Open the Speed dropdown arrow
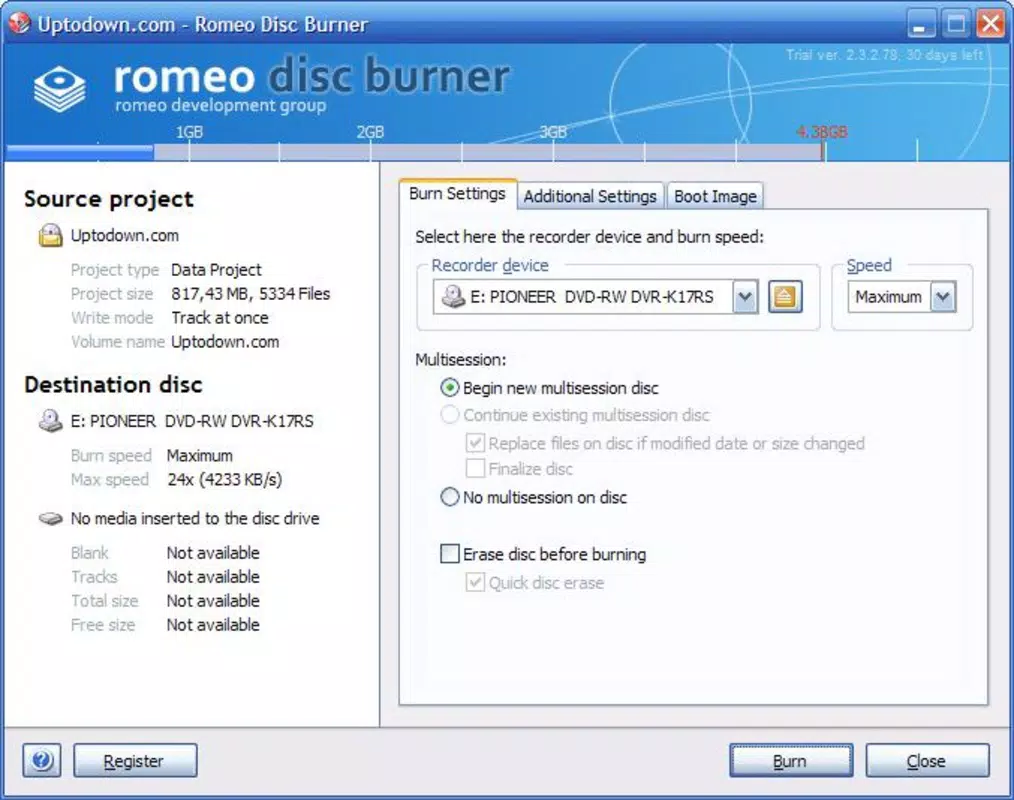The image size is (1014, 800). click(944, 297)
